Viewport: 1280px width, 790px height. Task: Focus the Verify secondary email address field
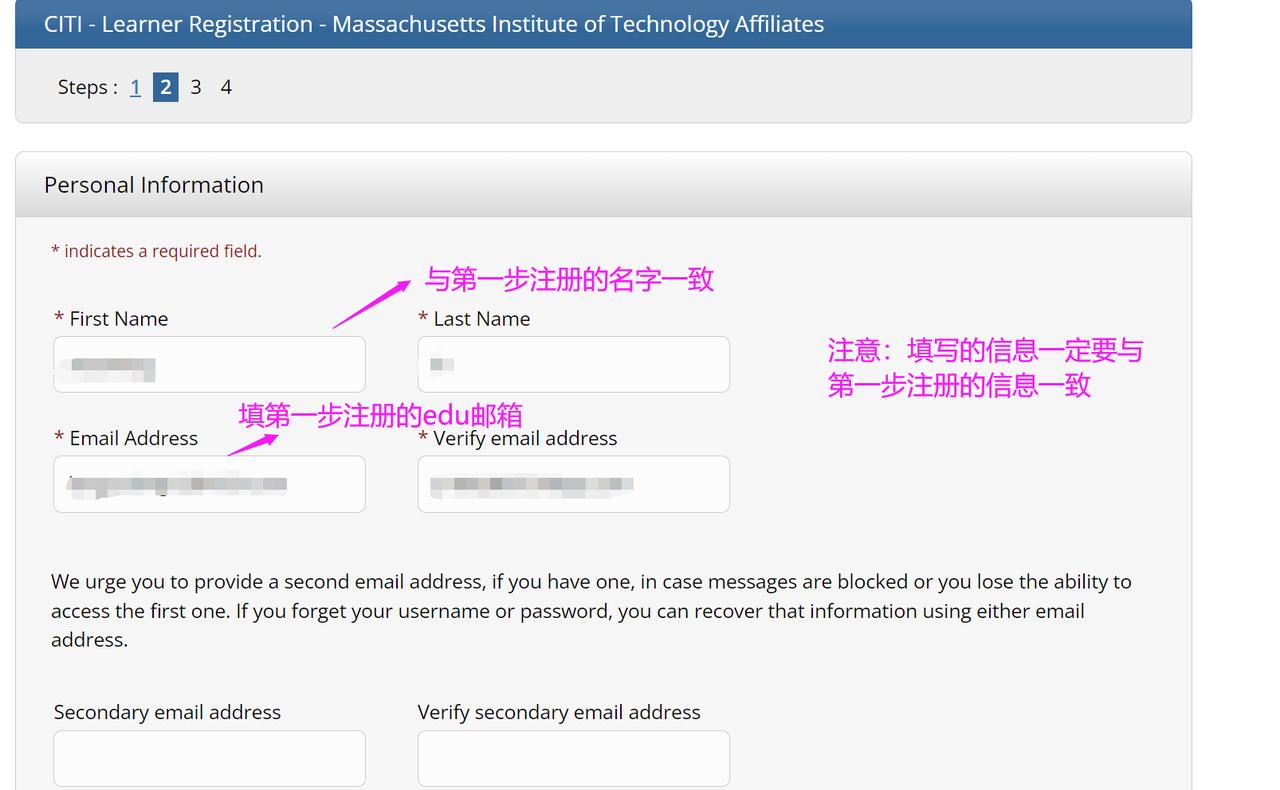(573, 758)
